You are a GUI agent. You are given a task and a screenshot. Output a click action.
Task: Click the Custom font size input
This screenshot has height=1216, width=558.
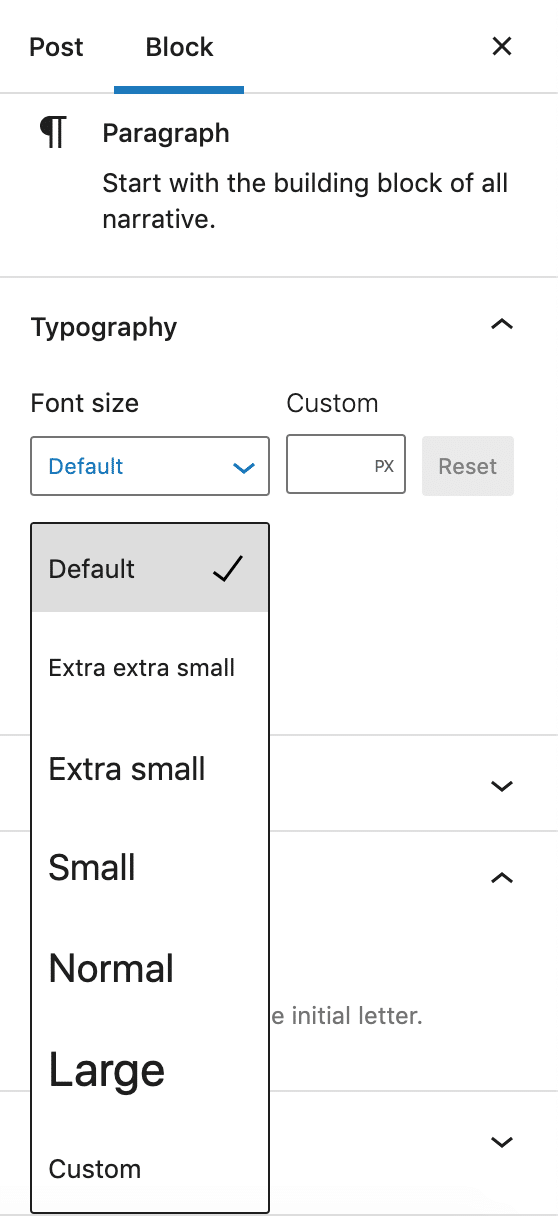[346, 465]
